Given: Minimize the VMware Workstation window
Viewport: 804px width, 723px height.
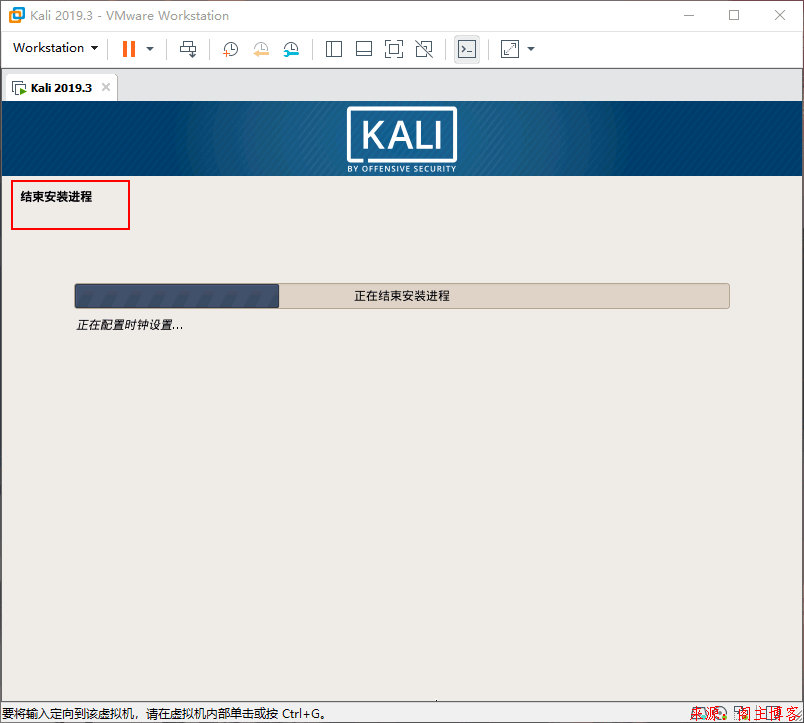Looking at the screenshot, I should coord(689,15).
